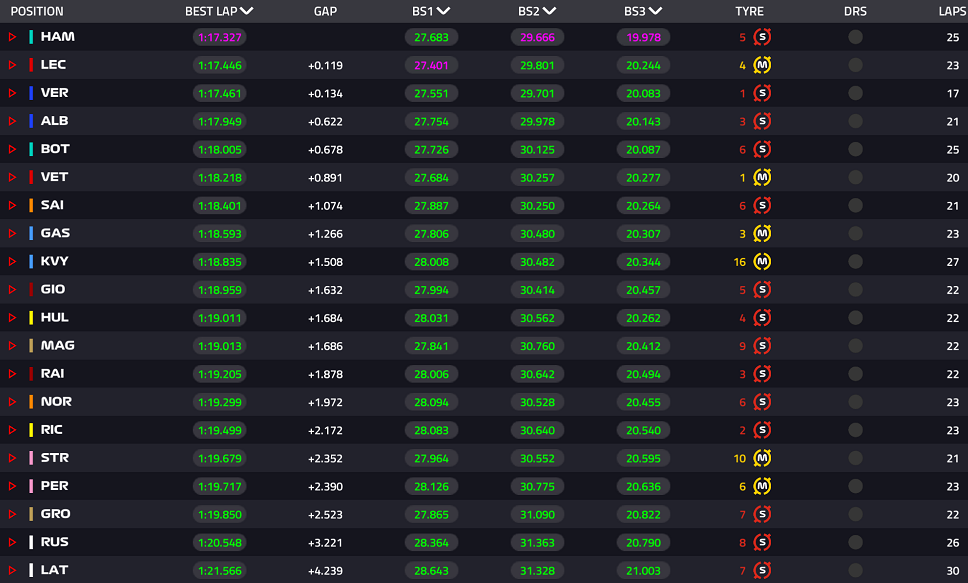Viewport: 968px width, 583px height.
Task: Click HAM's purple BS2 time 29.666
Action: pyautogui.click(x=537, y=37)
